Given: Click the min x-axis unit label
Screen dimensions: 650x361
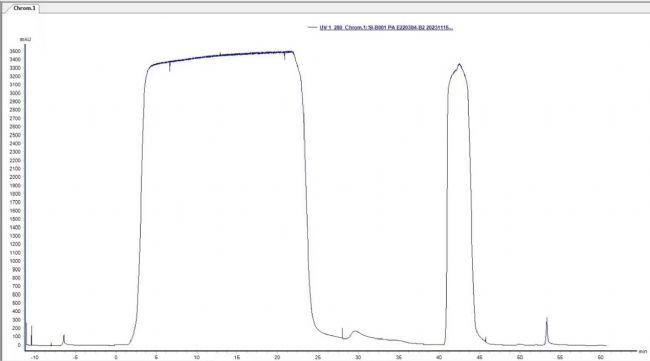Looking at the screenshot, I should [x=642, y=351].
